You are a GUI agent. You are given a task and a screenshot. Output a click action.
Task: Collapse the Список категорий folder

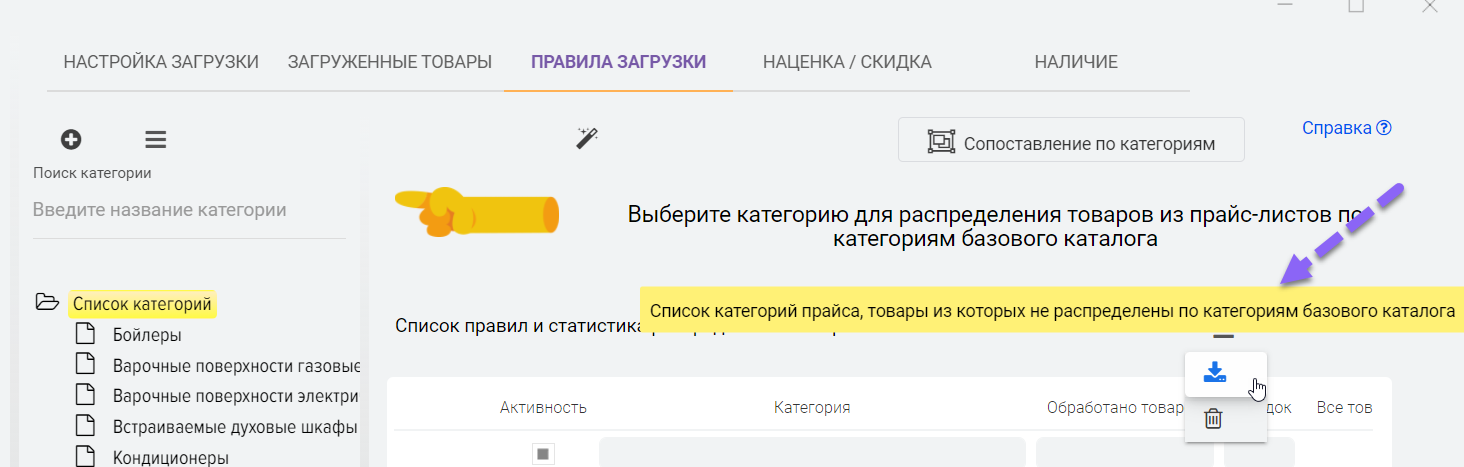[47, 303]
